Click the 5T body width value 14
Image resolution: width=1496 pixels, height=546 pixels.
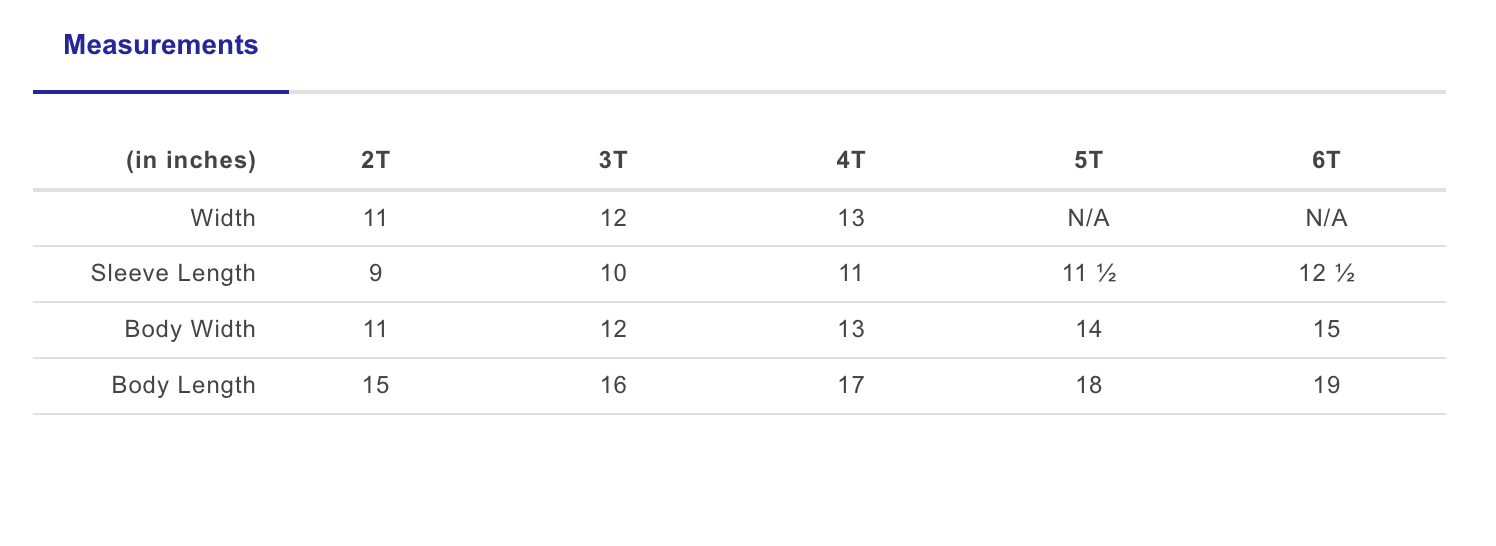[1089, 329]
